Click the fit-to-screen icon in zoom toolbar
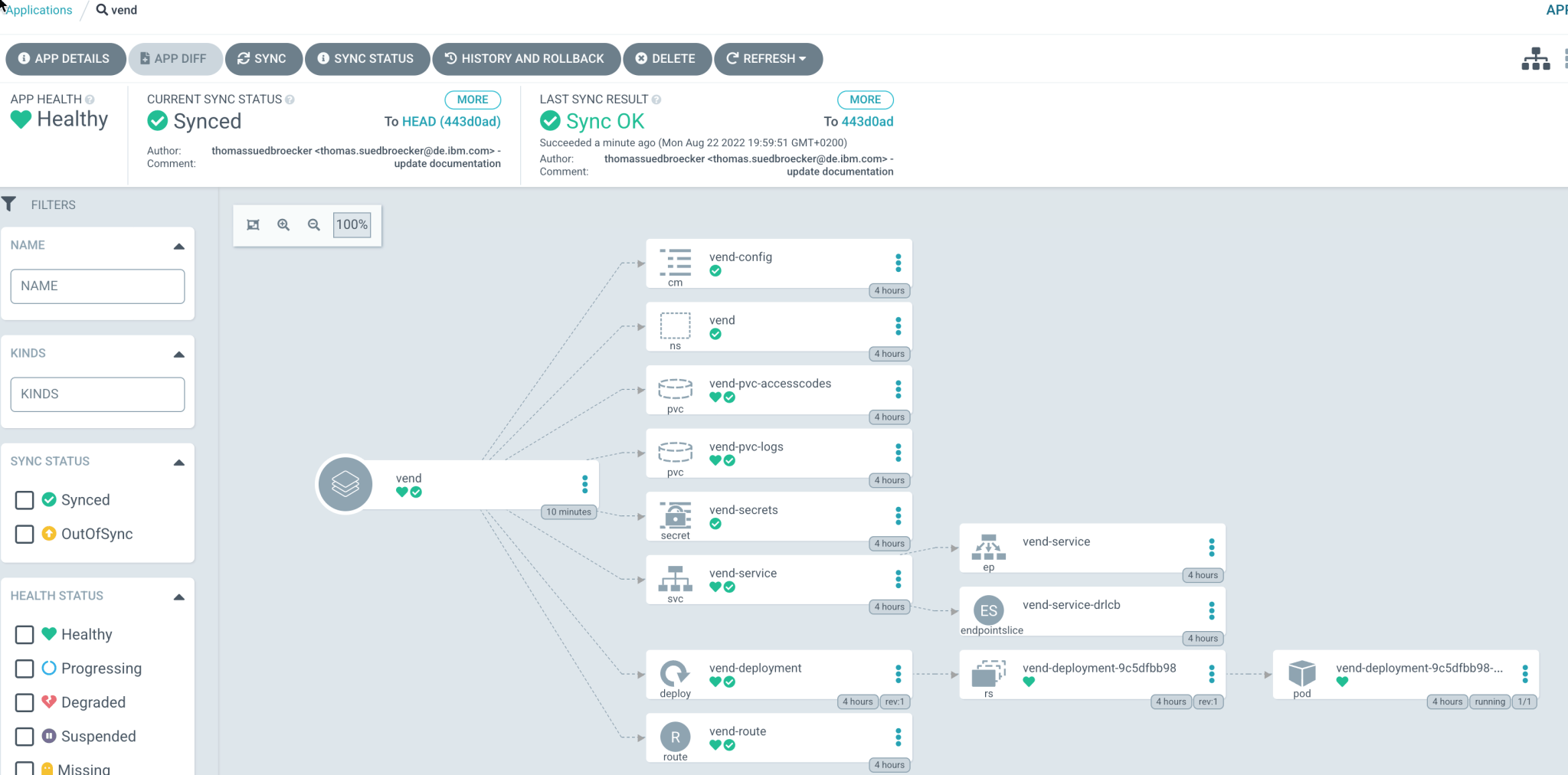 (x=253, y=224)
